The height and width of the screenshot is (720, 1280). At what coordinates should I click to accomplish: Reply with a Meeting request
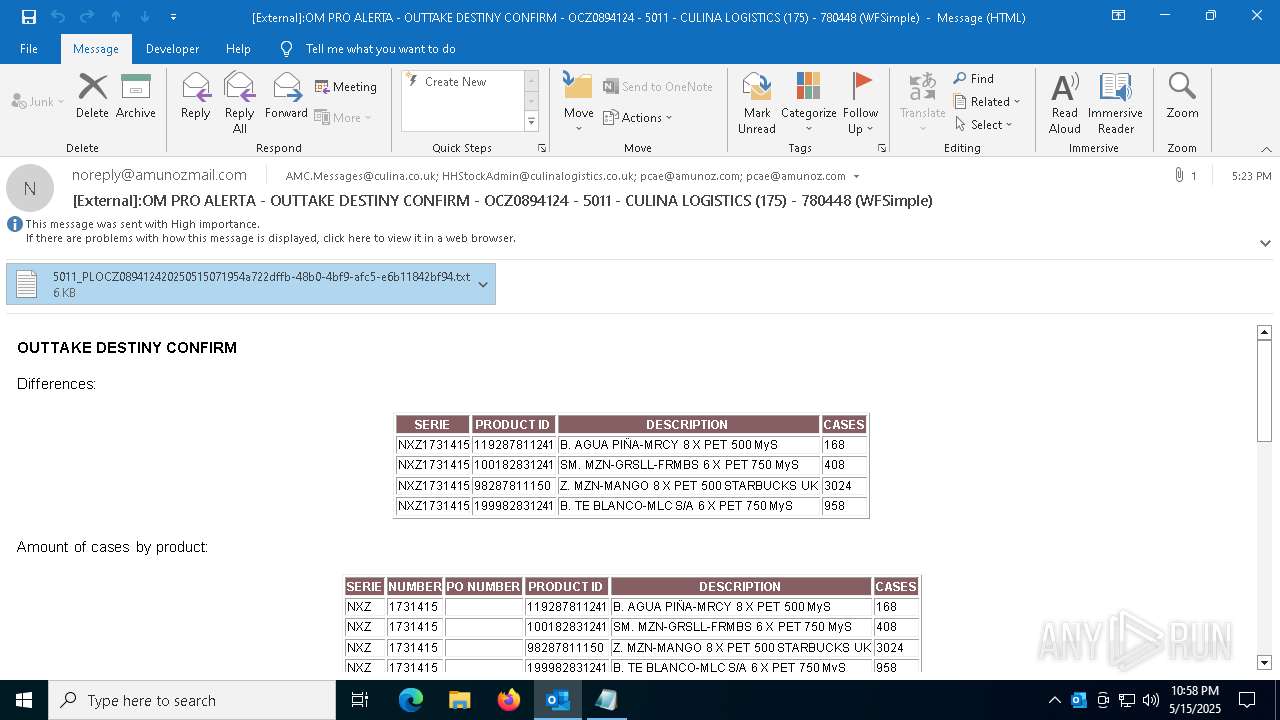coord(346,87)
